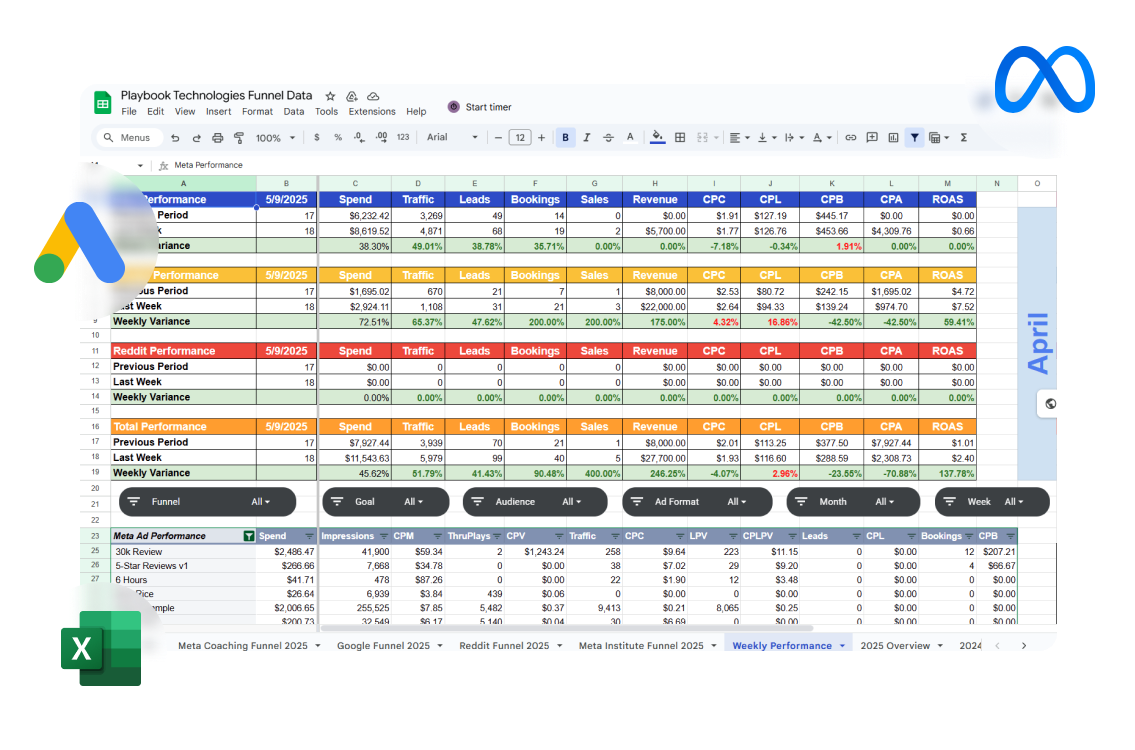Viewport: 1135px width, 750px height.
Task: Click the Functions sigma icon
Action: [x=963, y=138]
